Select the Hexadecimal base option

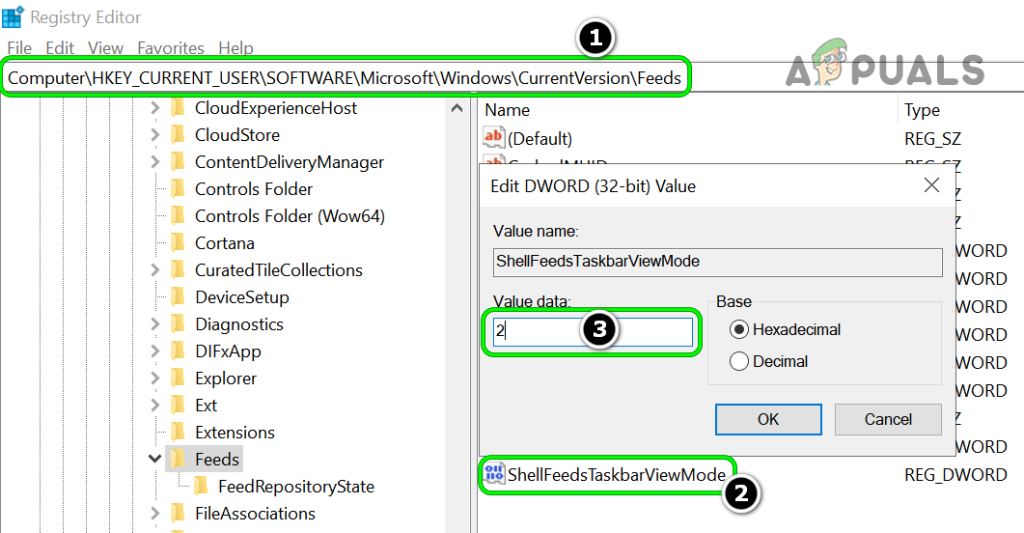(740, 329)
